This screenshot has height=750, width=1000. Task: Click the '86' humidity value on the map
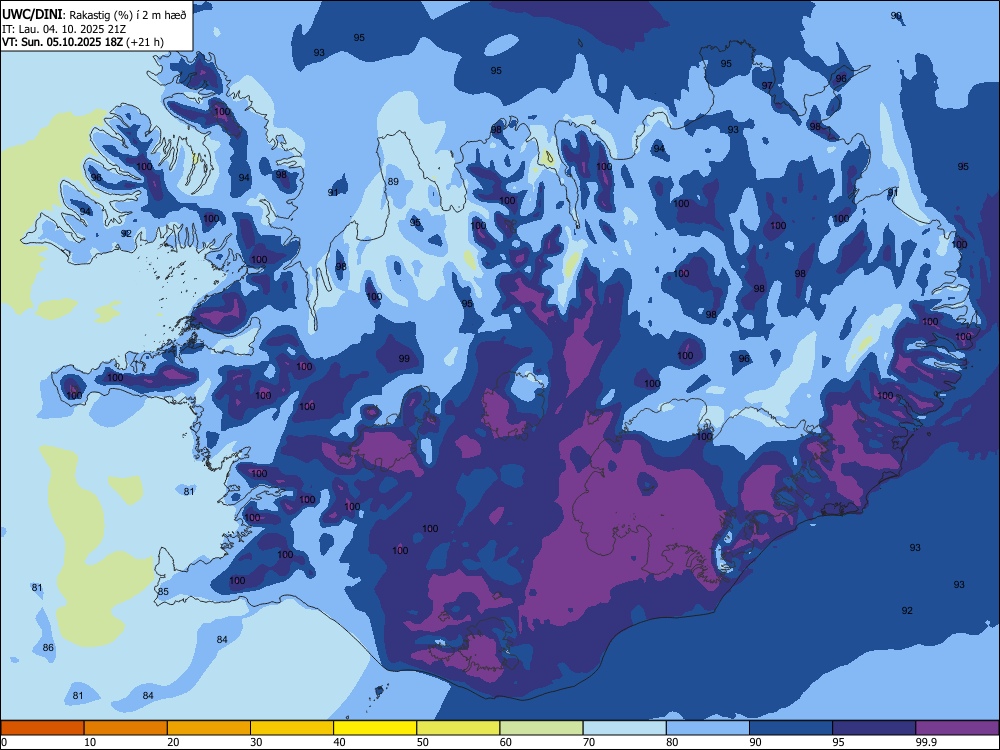tap(48, 647)
